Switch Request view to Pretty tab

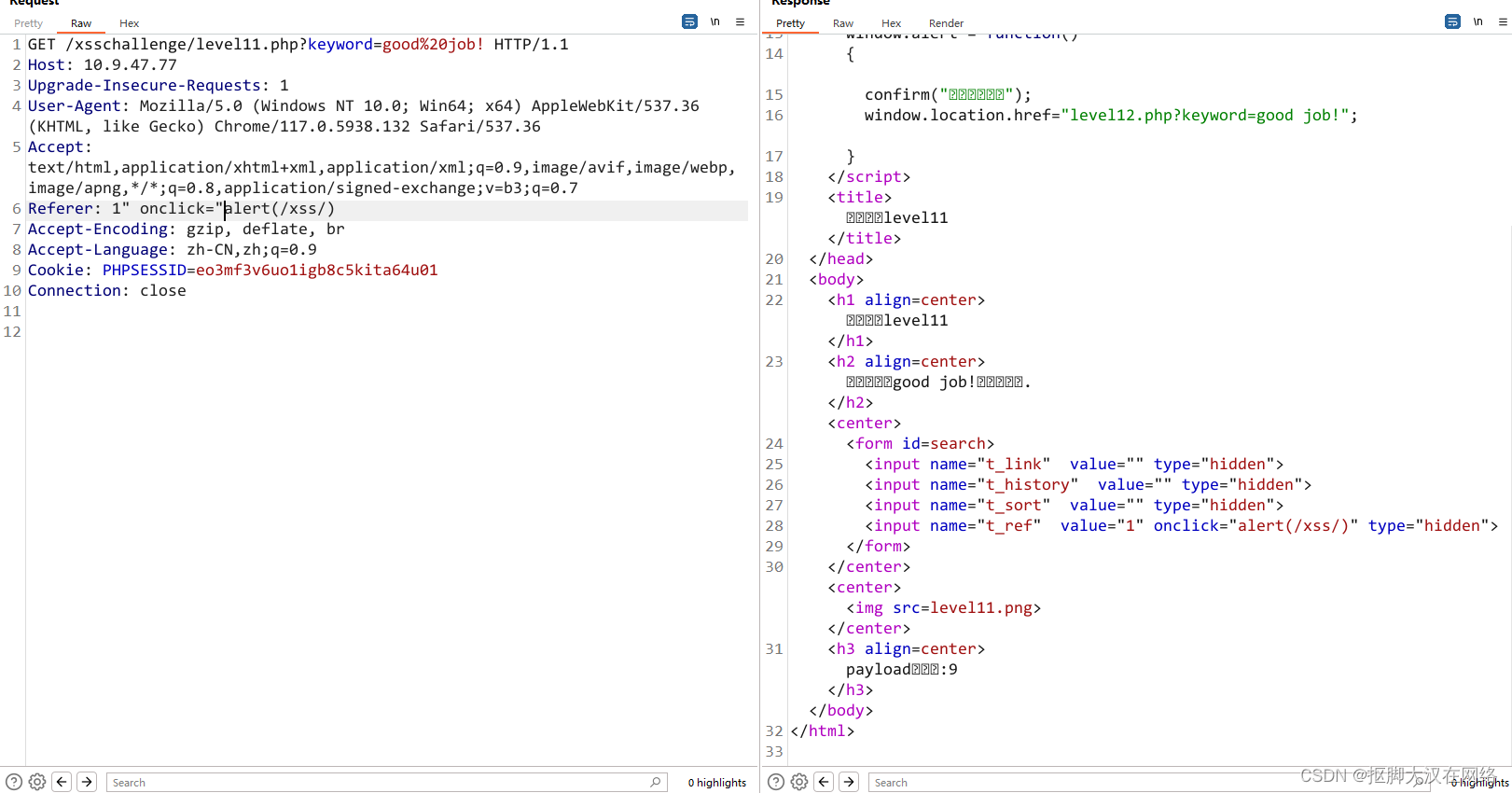28,23
